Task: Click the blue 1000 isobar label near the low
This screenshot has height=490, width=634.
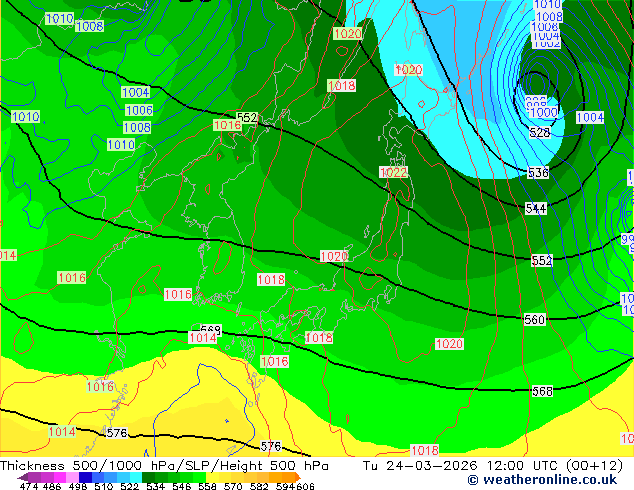Action: [x=543, y=112]
